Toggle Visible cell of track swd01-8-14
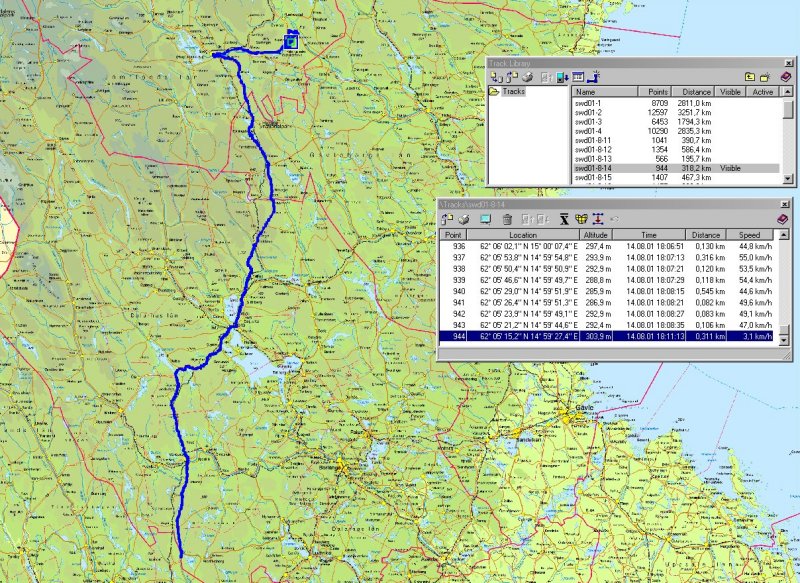The width and height of the screenshot is (800, 583). (x=730, y=169)
